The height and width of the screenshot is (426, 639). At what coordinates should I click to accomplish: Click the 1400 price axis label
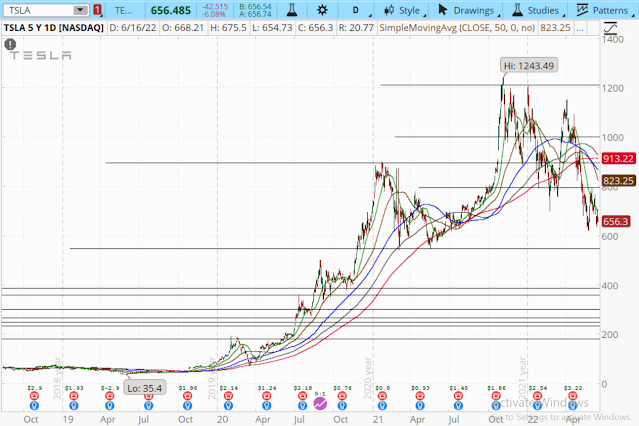(x=613, y=40)
